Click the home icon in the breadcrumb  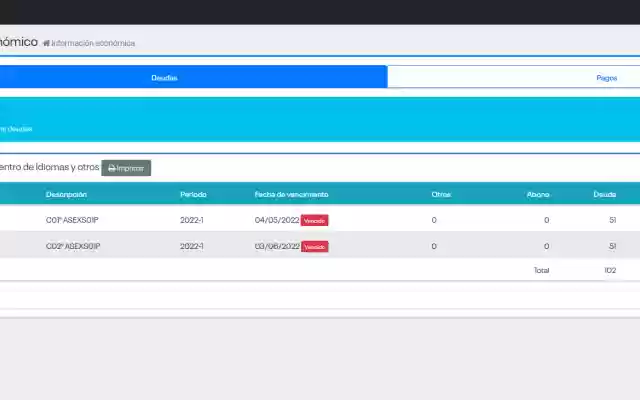coord(46,43)
